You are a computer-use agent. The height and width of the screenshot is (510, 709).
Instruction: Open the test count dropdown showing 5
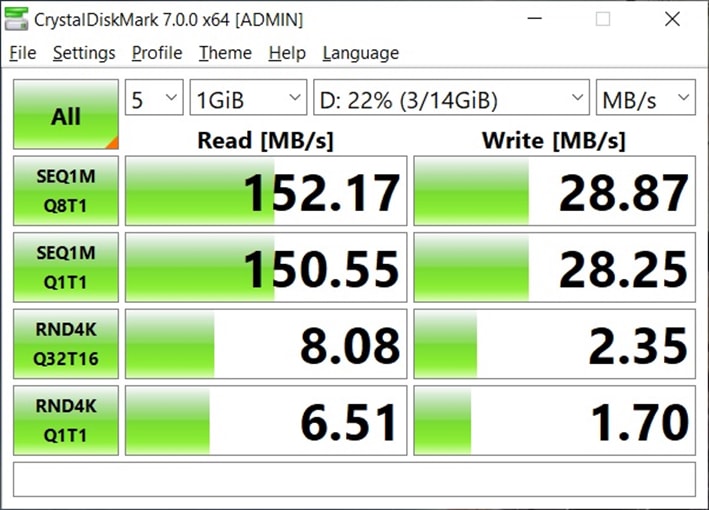tap(154, 99)
